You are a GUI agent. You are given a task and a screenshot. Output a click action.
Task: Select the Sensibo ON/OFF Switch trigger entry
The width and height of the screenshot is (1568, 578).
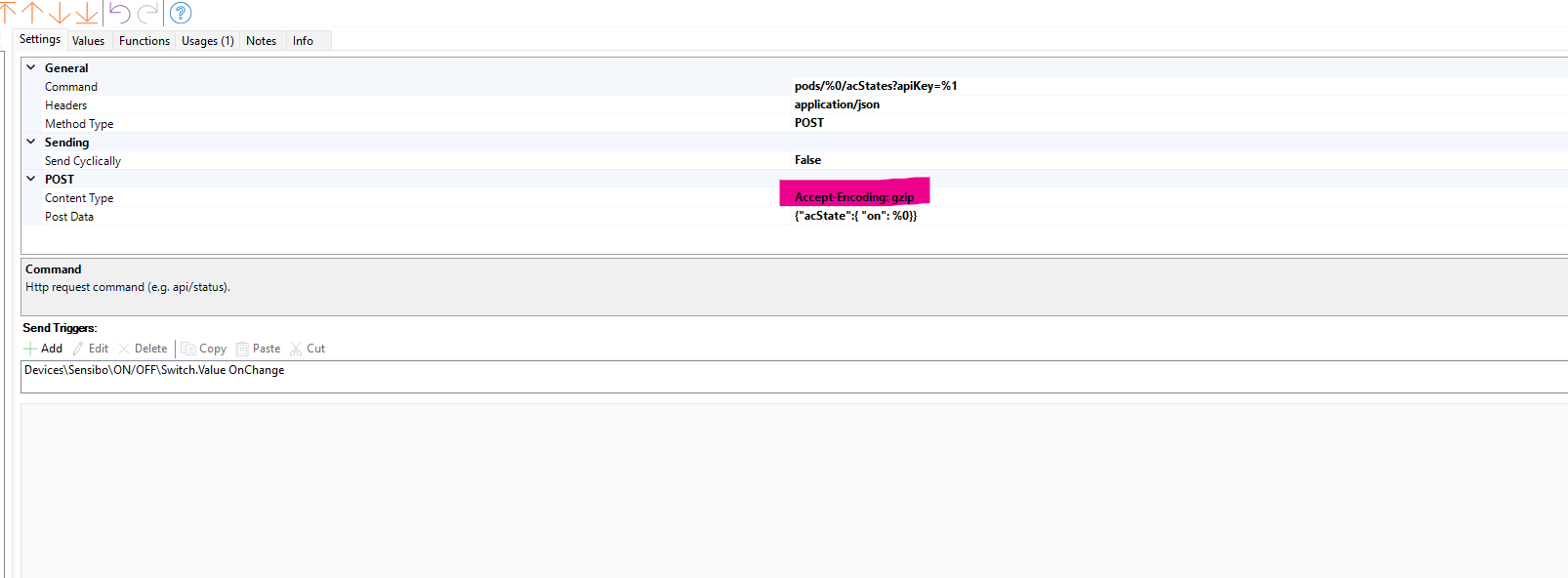[x=154, y=370]
